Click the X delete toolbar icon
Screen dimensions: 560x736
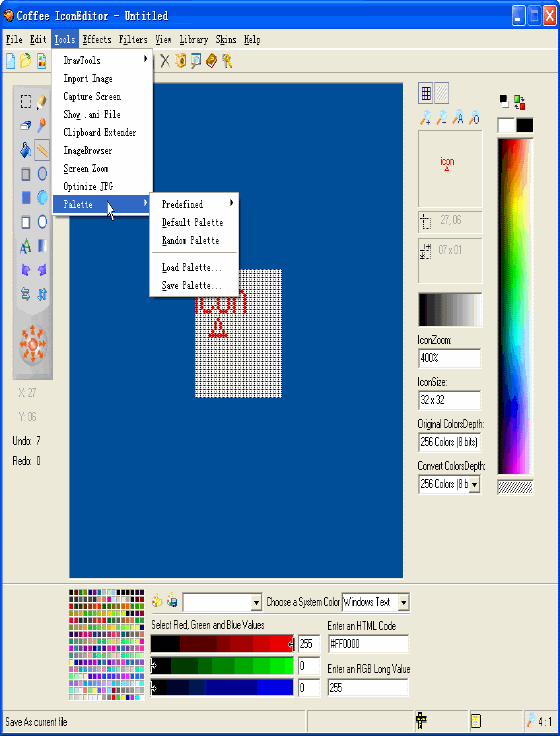[x=165, y=61]
